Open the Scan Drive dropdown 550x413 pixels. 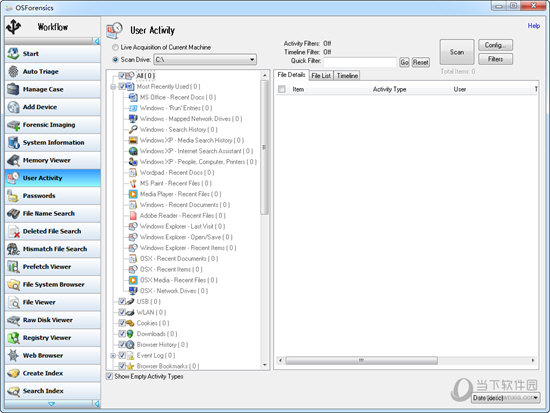point(252,60)
